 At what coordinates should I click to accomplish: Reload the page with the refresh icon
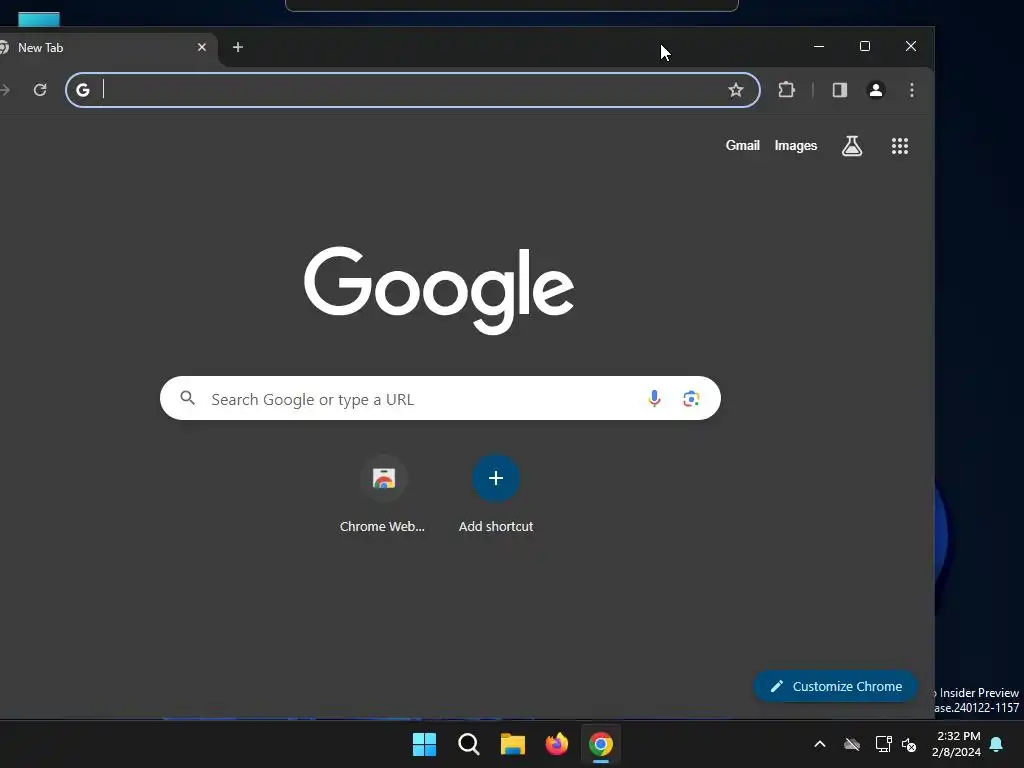point(40,89)
